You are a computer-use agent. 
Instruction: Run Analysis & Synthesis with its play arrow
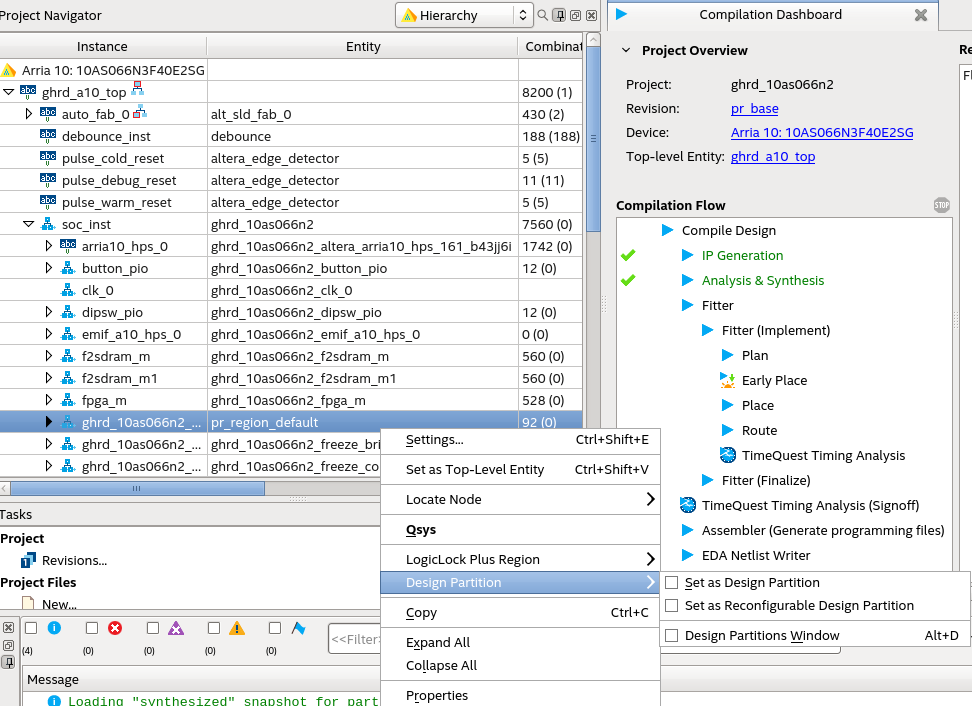(x=687, y=280)
